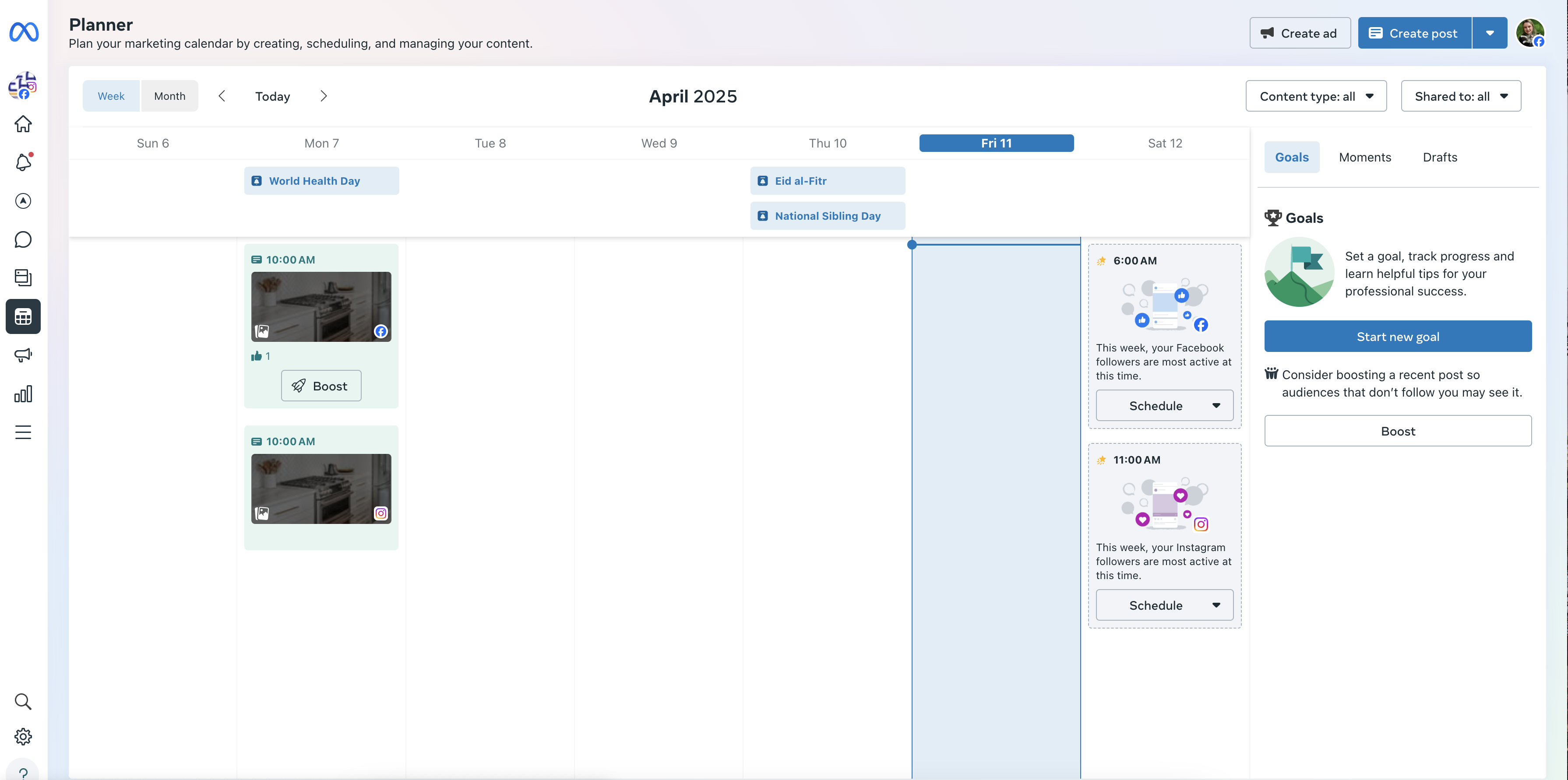This screenshot has width=1568, height=780.
Task: Open All tools hamburger menu icon
Action: (x=23, y=432)
